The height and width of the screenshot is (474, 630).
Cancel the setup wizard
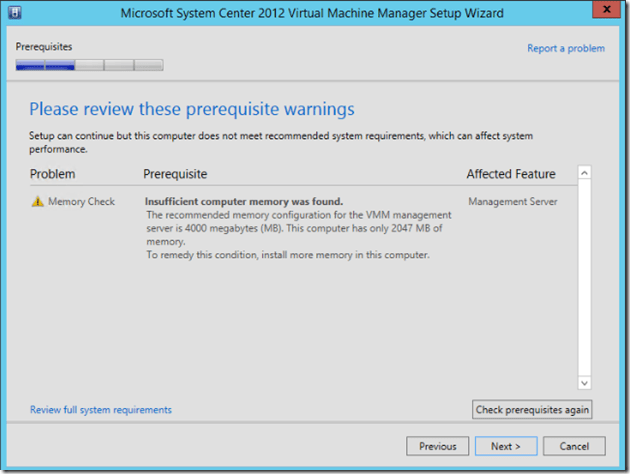click(574, 446)
